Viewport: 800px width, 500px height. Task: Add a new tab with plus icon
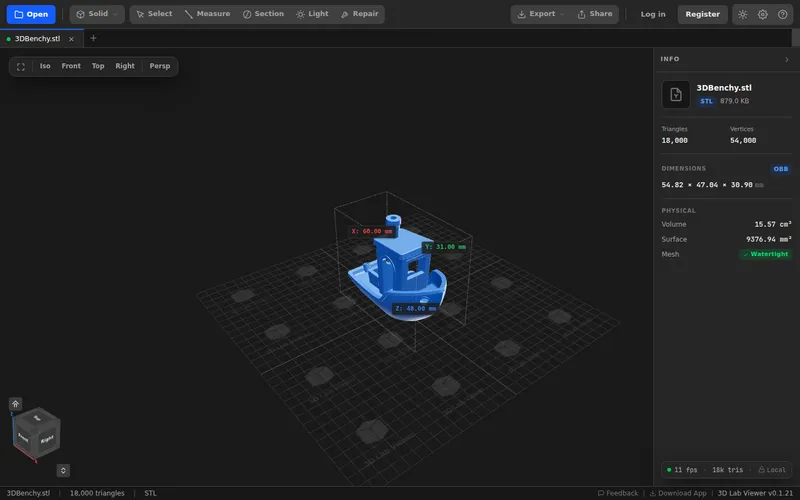pyautogui.click(x=93, y=38)
